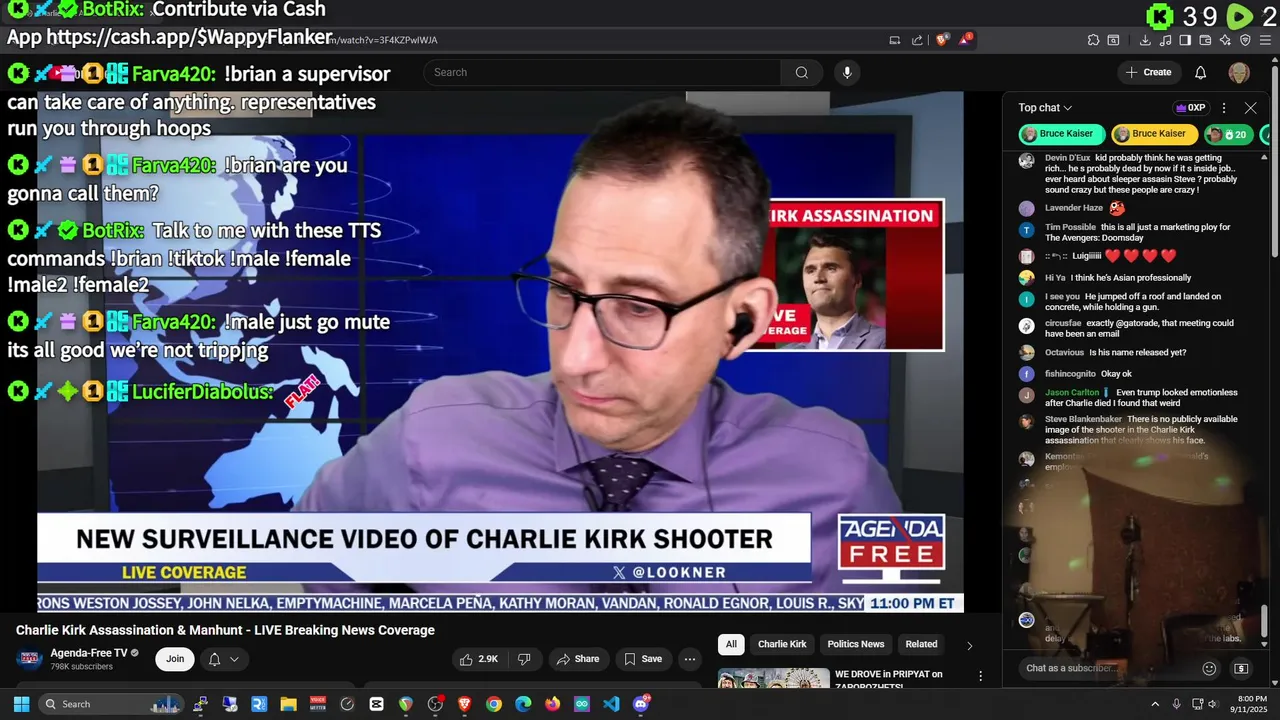Viewport: 1280px width, 720px height.
Task: Click the Share button
Action: 577,659
